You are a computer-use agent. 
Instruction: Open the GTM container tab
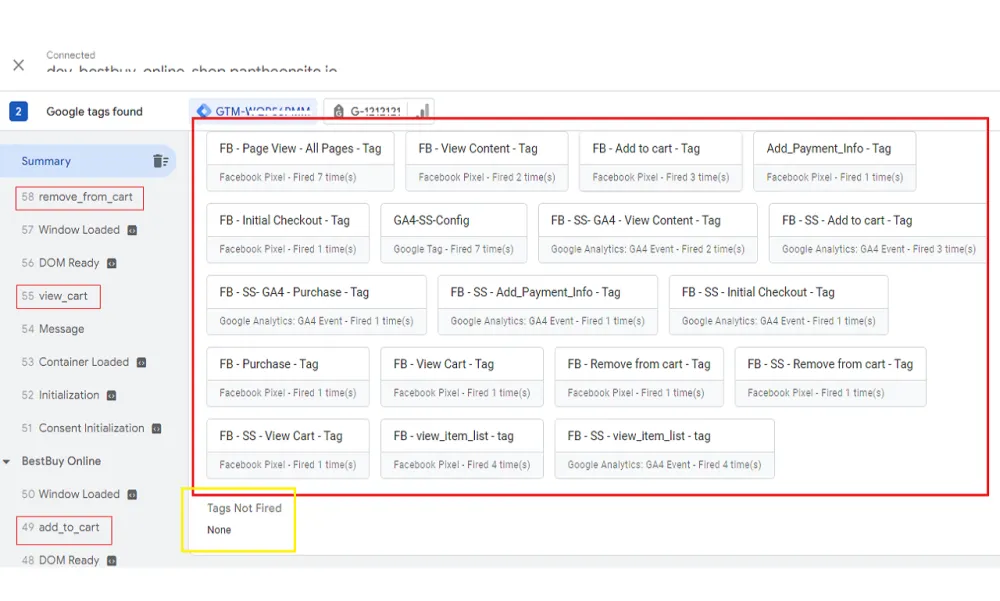[254, 111]
